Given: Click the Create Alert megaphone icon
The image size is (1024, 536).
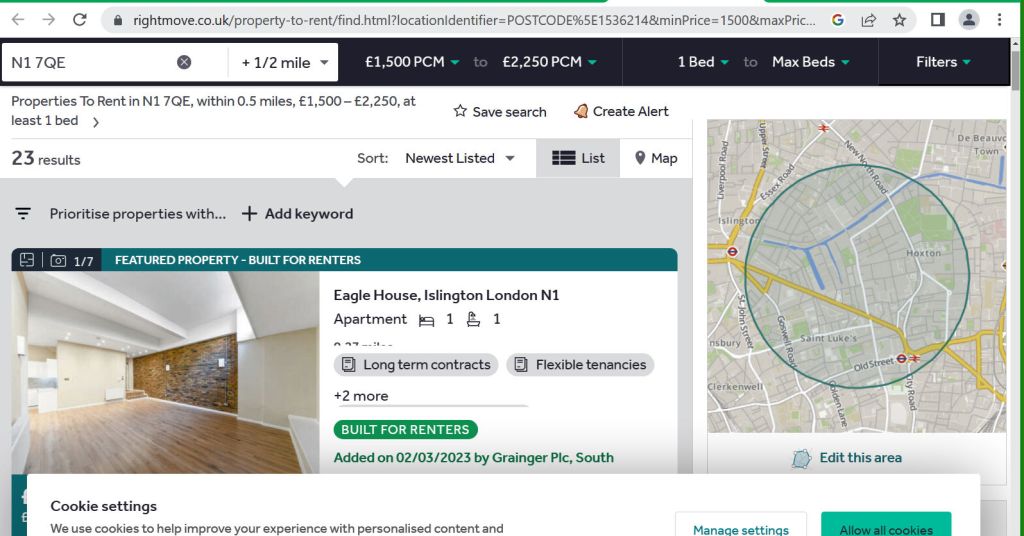Looking at the screenshot, I should (x=581, y=111).
